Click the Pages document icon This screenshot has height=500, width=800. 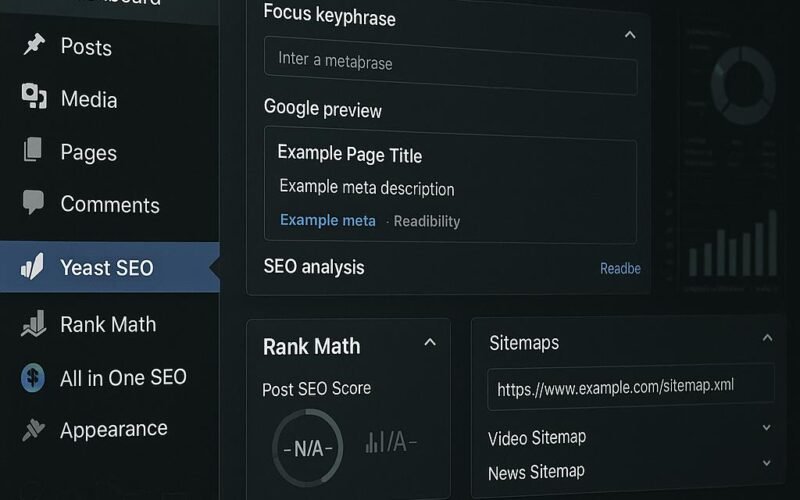click(x=33, y=149)
